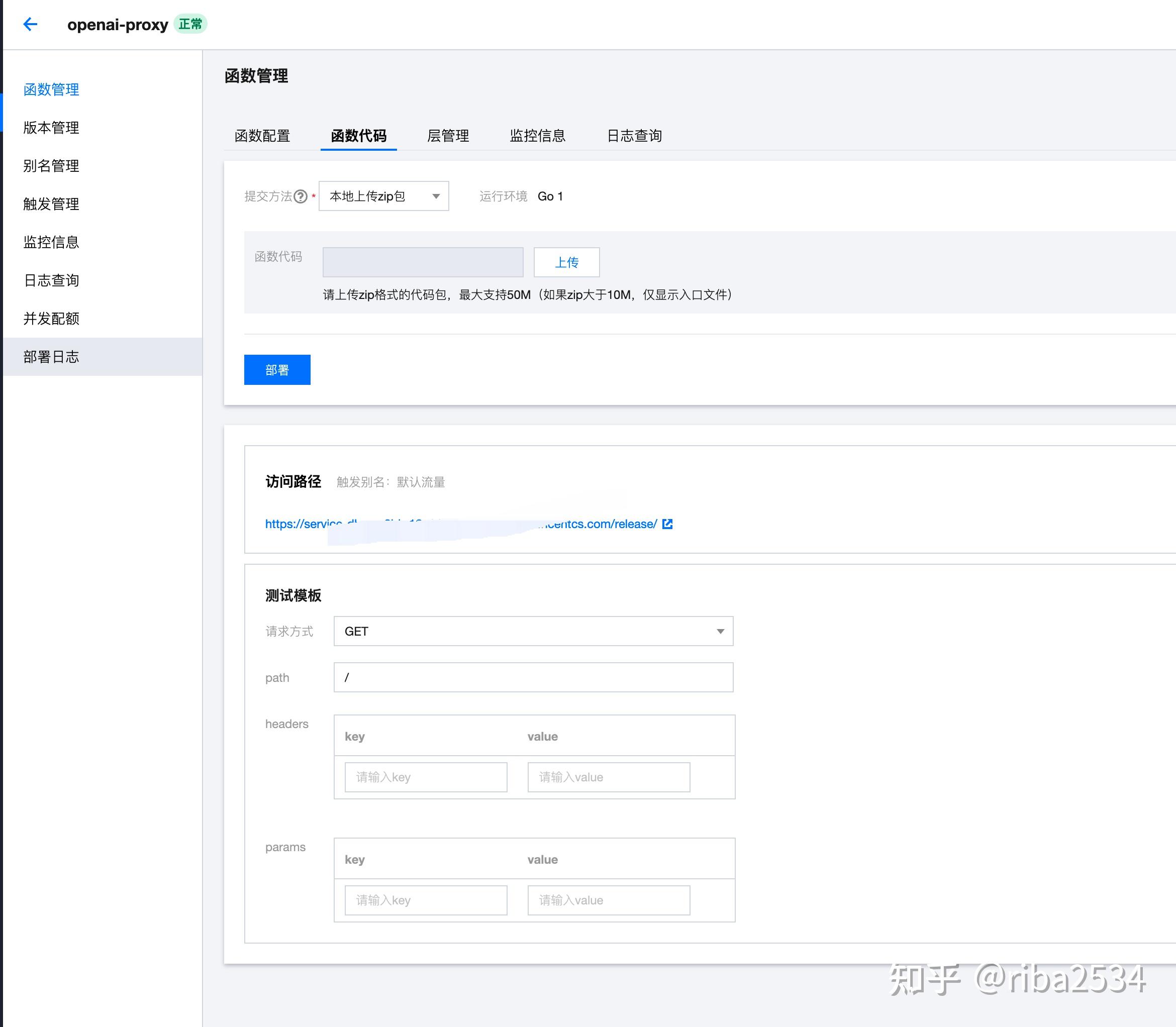Image resolution: width=1176 pixels, height=1027 pixels.
Task: Select 触发管理 in the sidebar
Action: 51,204
